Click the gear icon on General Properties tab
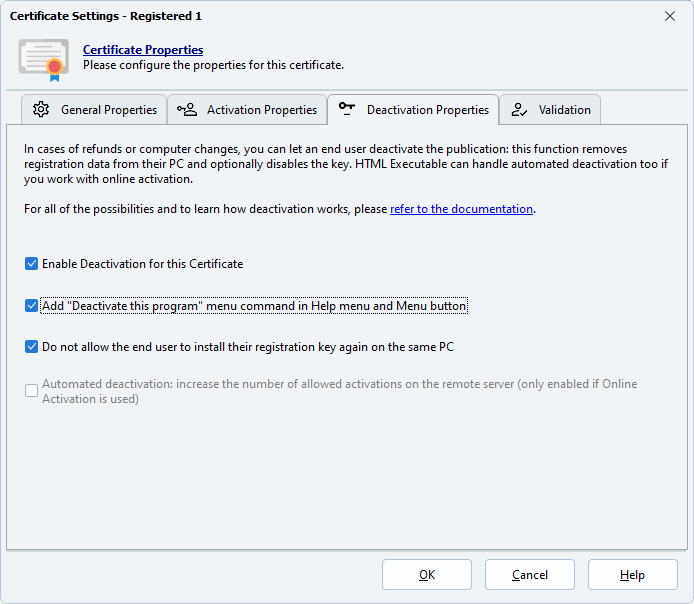694x604 pixels. click(x=41, y=110)
